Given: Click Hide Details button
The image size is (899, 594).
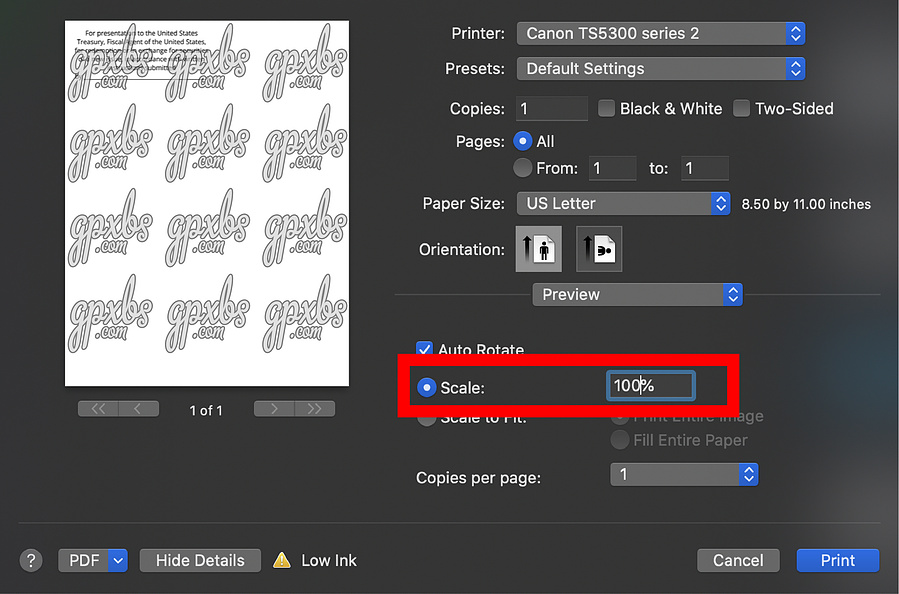Looking at the screenshot, I should pos(200,560).
